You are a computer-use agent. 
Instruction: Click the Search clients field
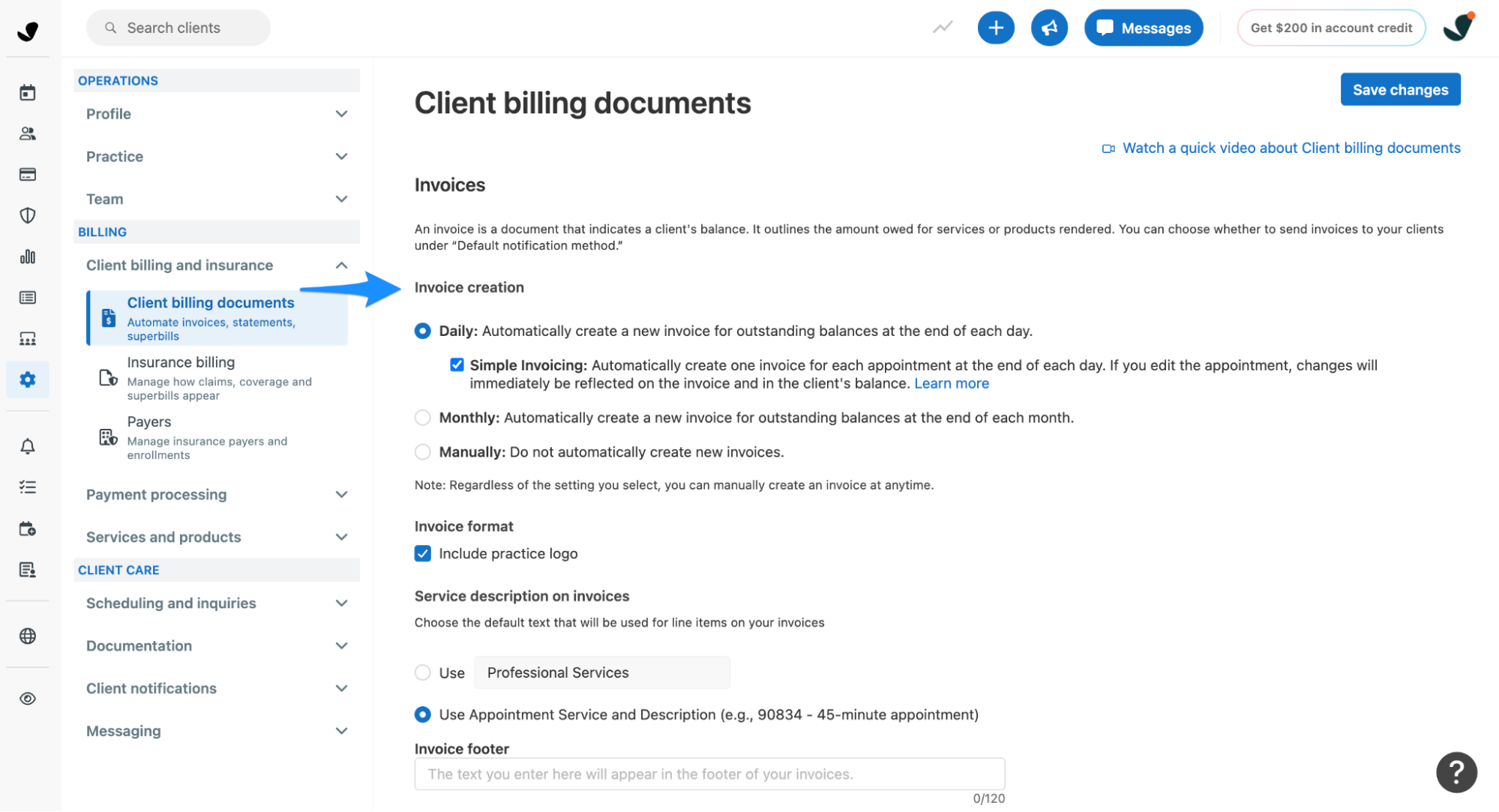tap(178, 28)
